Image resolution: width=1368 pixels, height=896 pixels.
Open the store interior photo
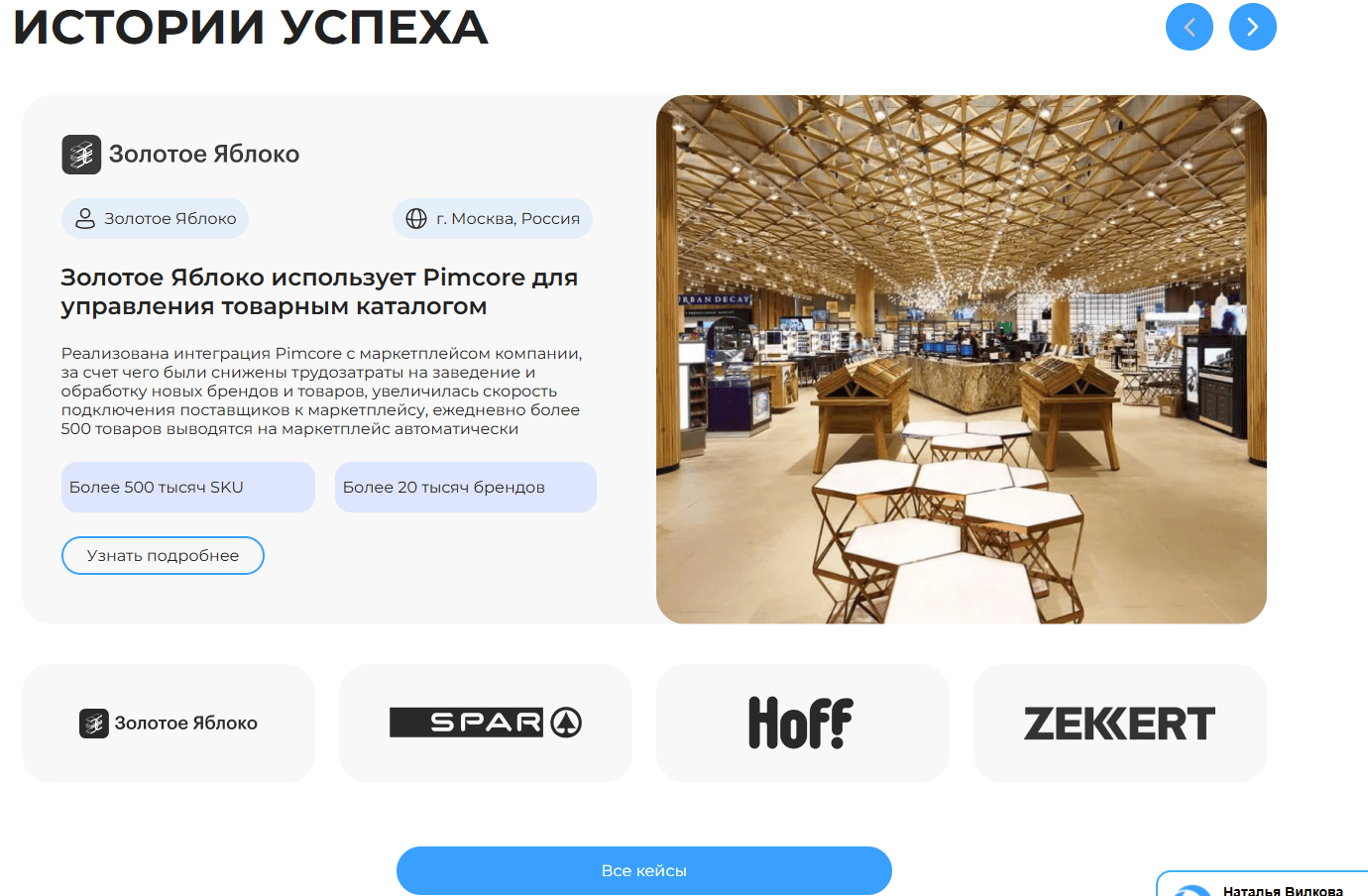click(962, 360)
